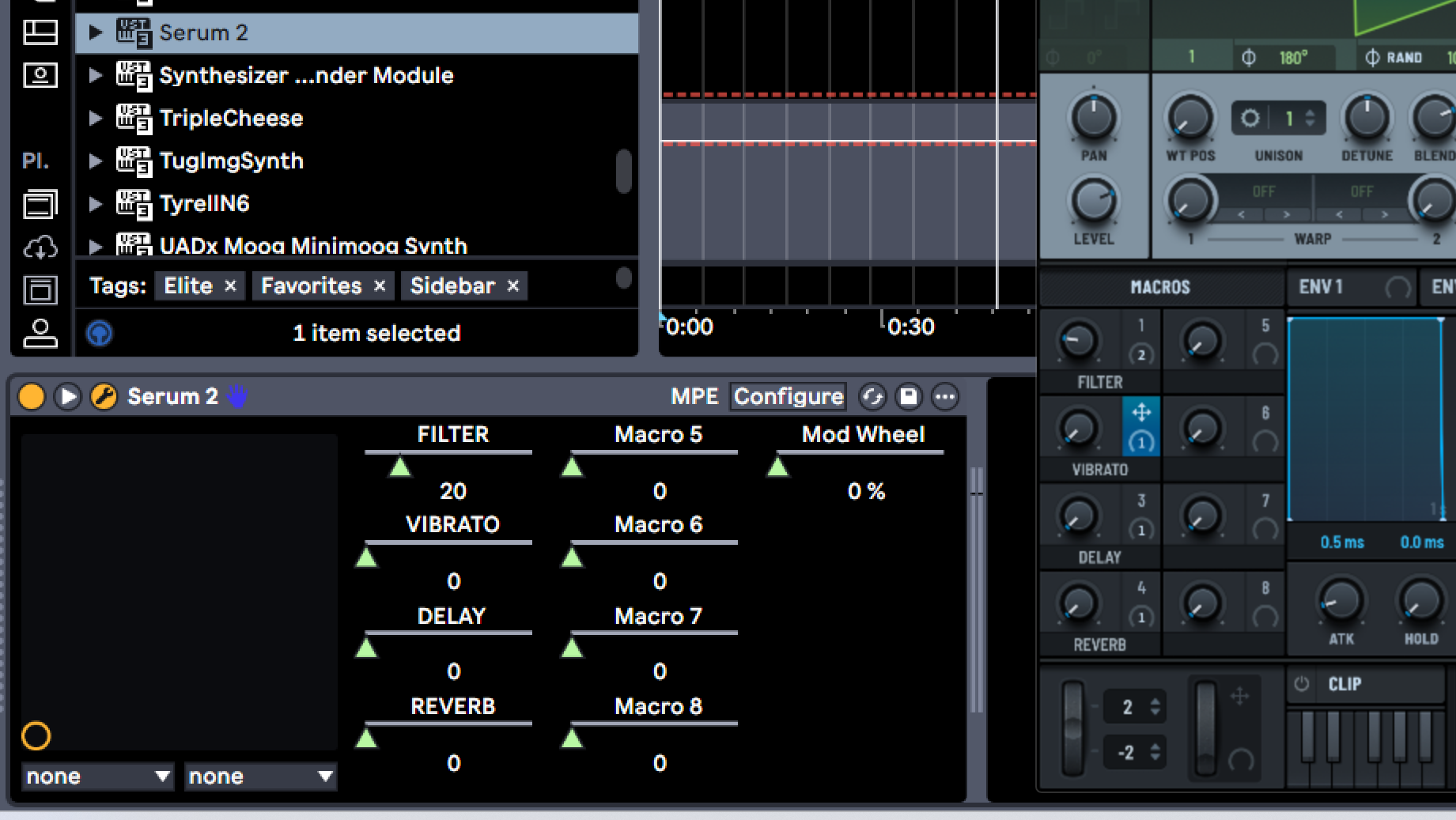Open the user account sidebar icon
The image size is (1456, 820).
coord(40,333)
